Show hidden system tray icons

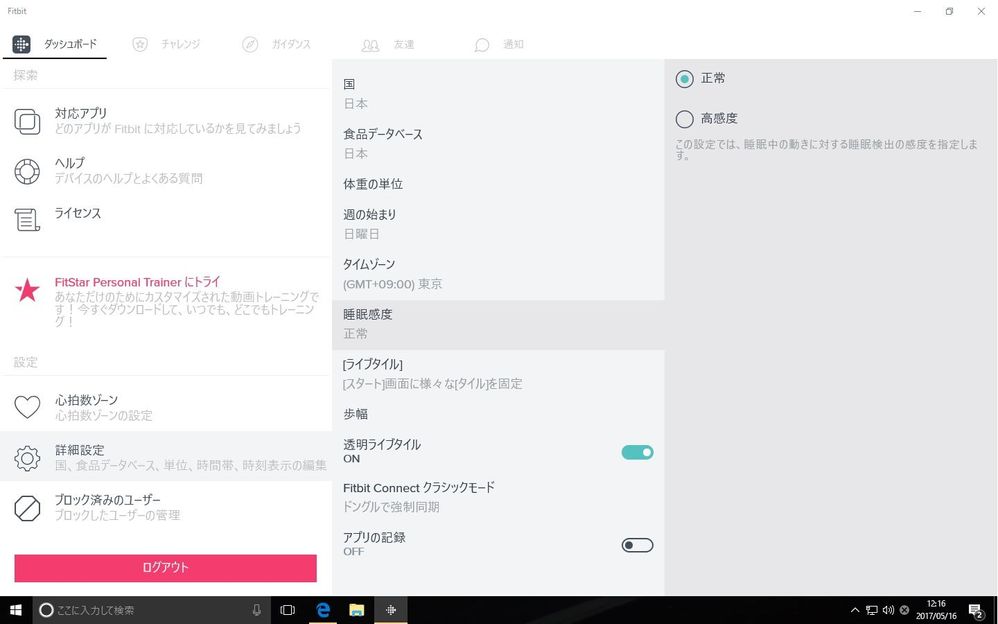(855, 610)
